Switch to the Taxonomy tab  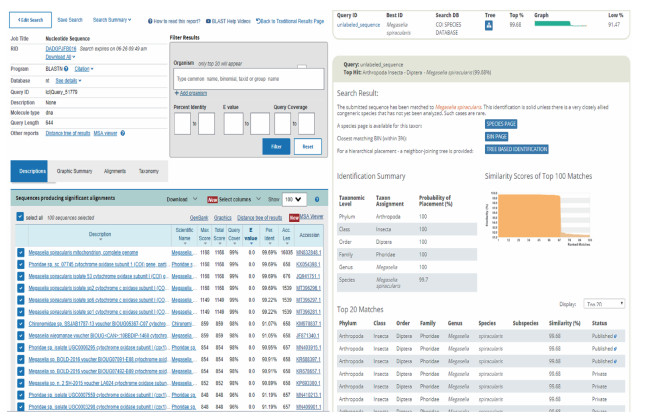pyautogui.click(x=148, y=171)
